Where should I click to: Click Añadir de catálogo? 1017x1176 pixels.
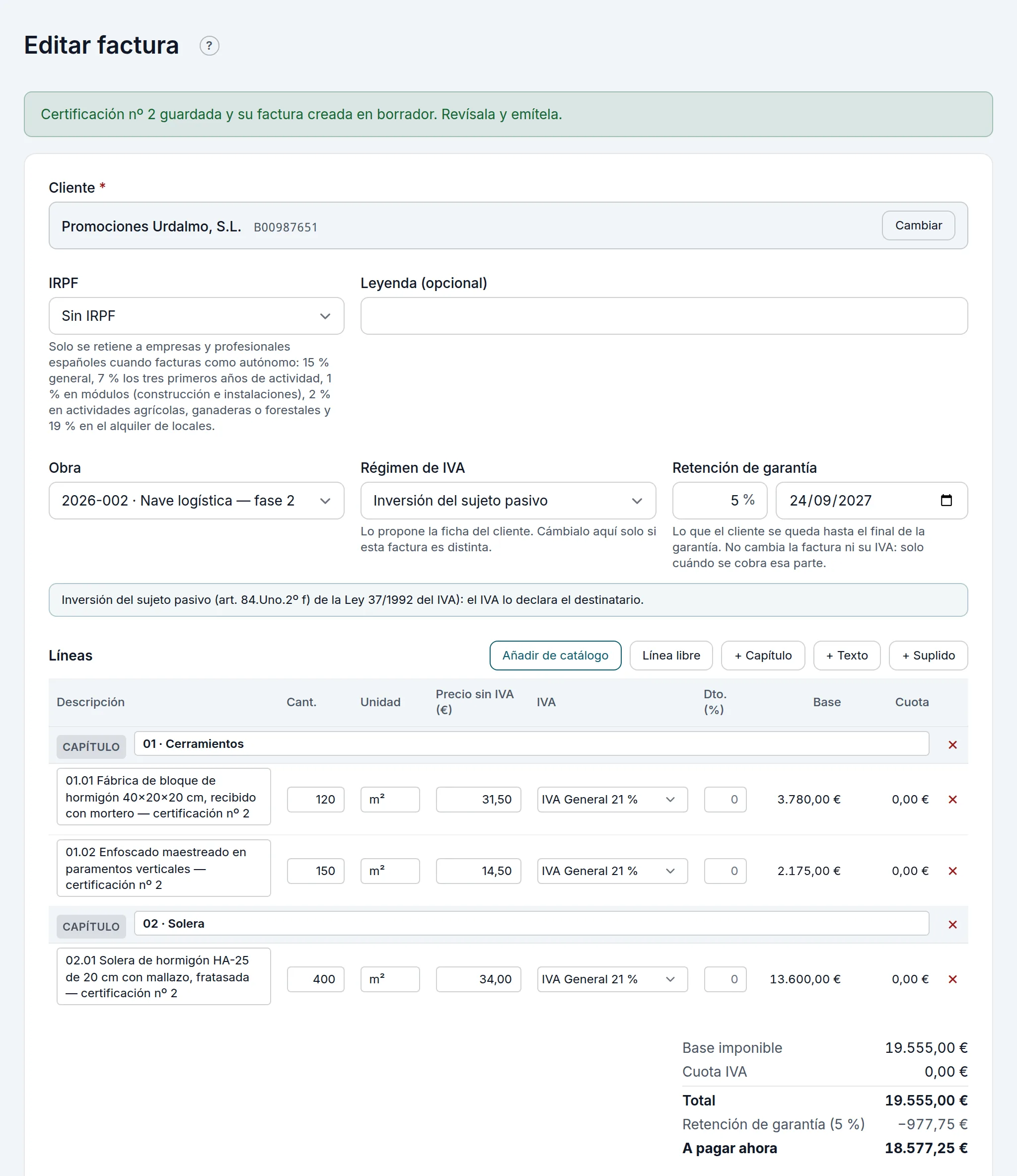(555, 656)
